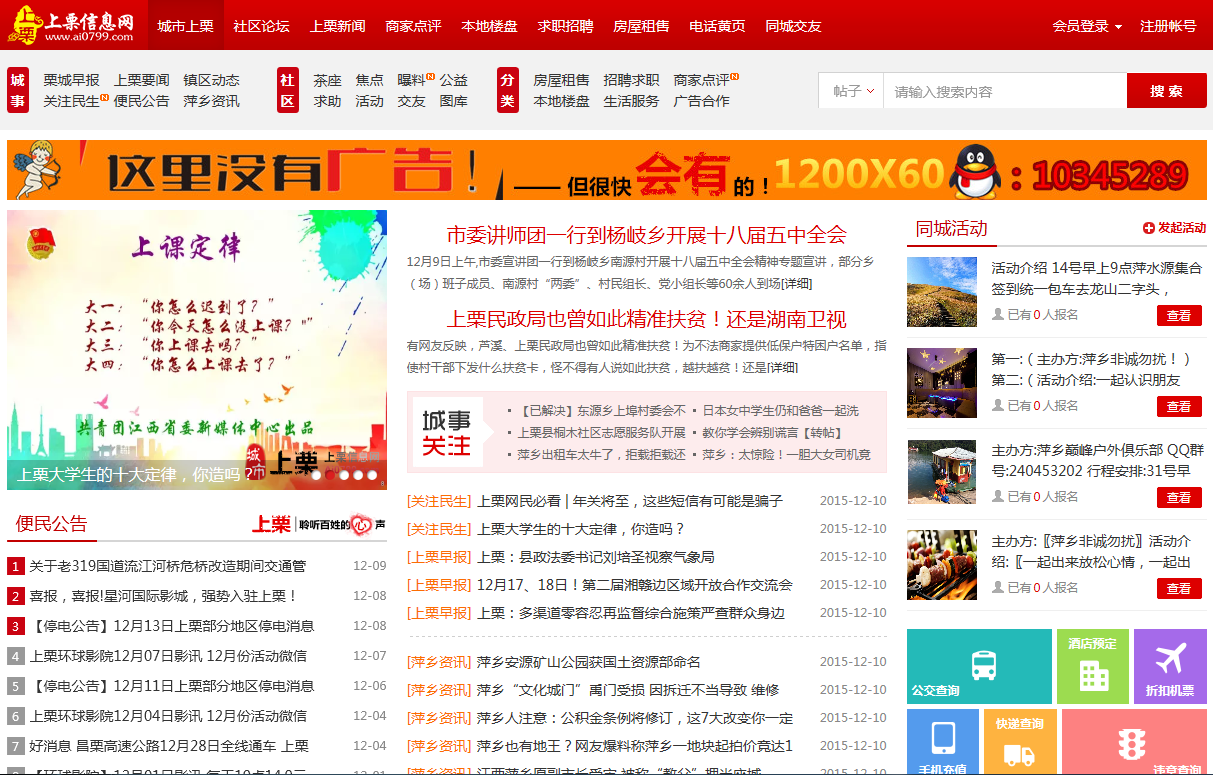Click 查看 for the 萍乡巅峰户外俱乐部 activity
1213x775 pixels.
(1179, 498)
